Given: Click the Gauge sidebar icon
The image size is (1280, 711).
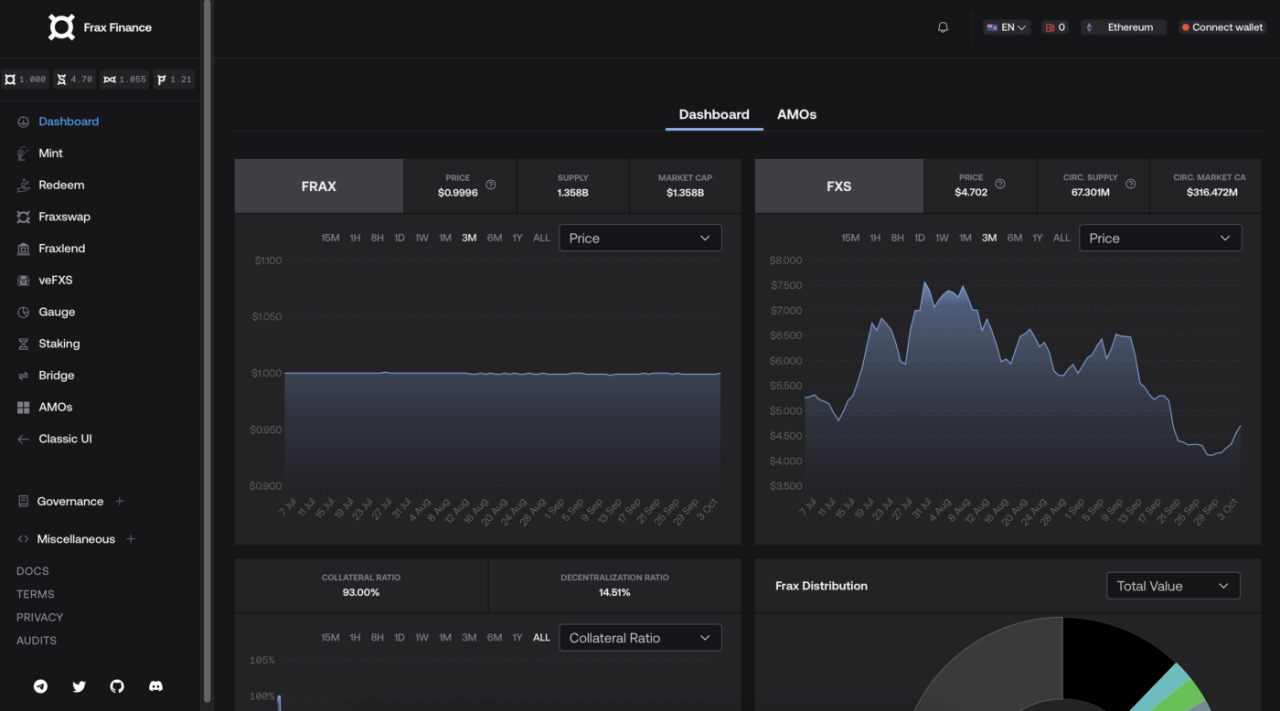Looking at the screenshot, I should pos(24,312).
